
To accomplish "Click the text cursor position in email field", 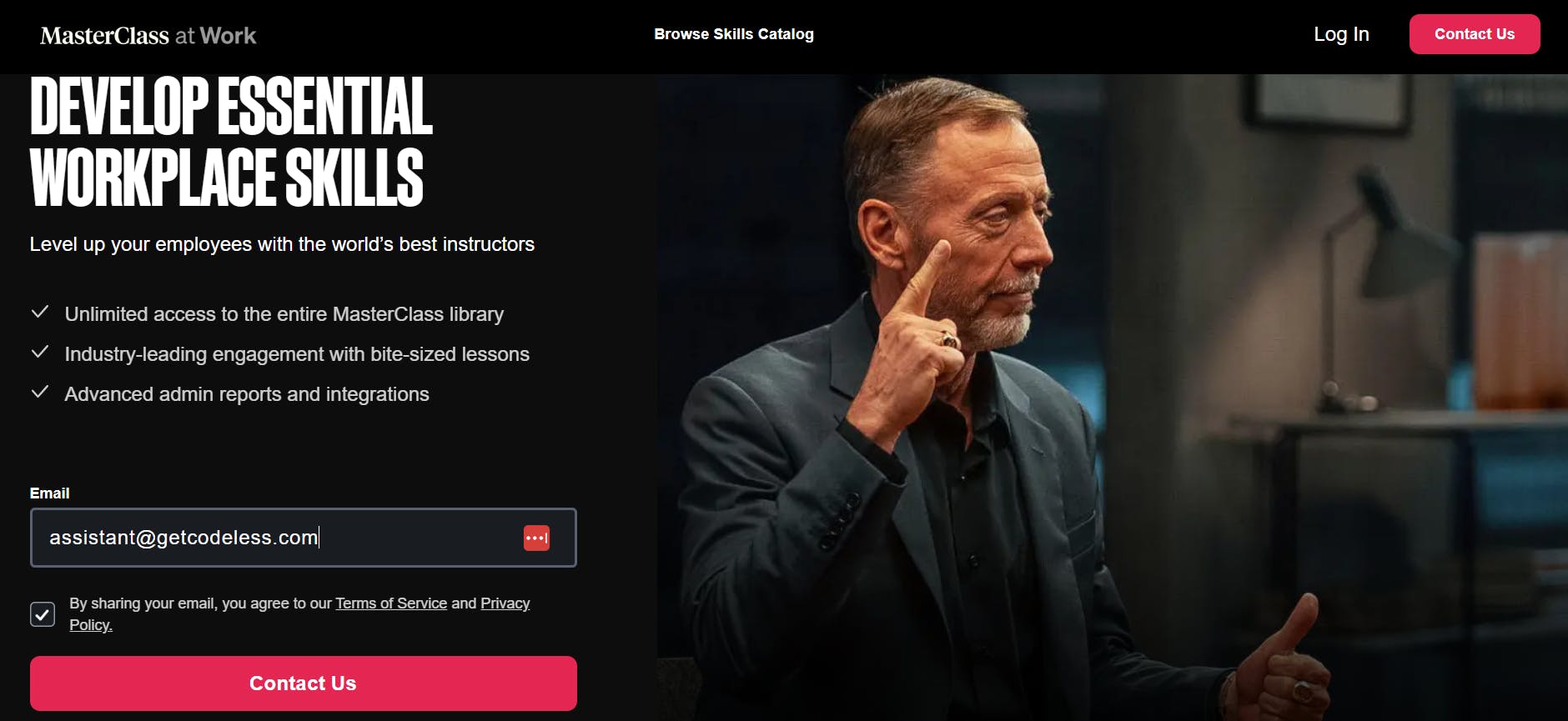I will tap(319, 538).
